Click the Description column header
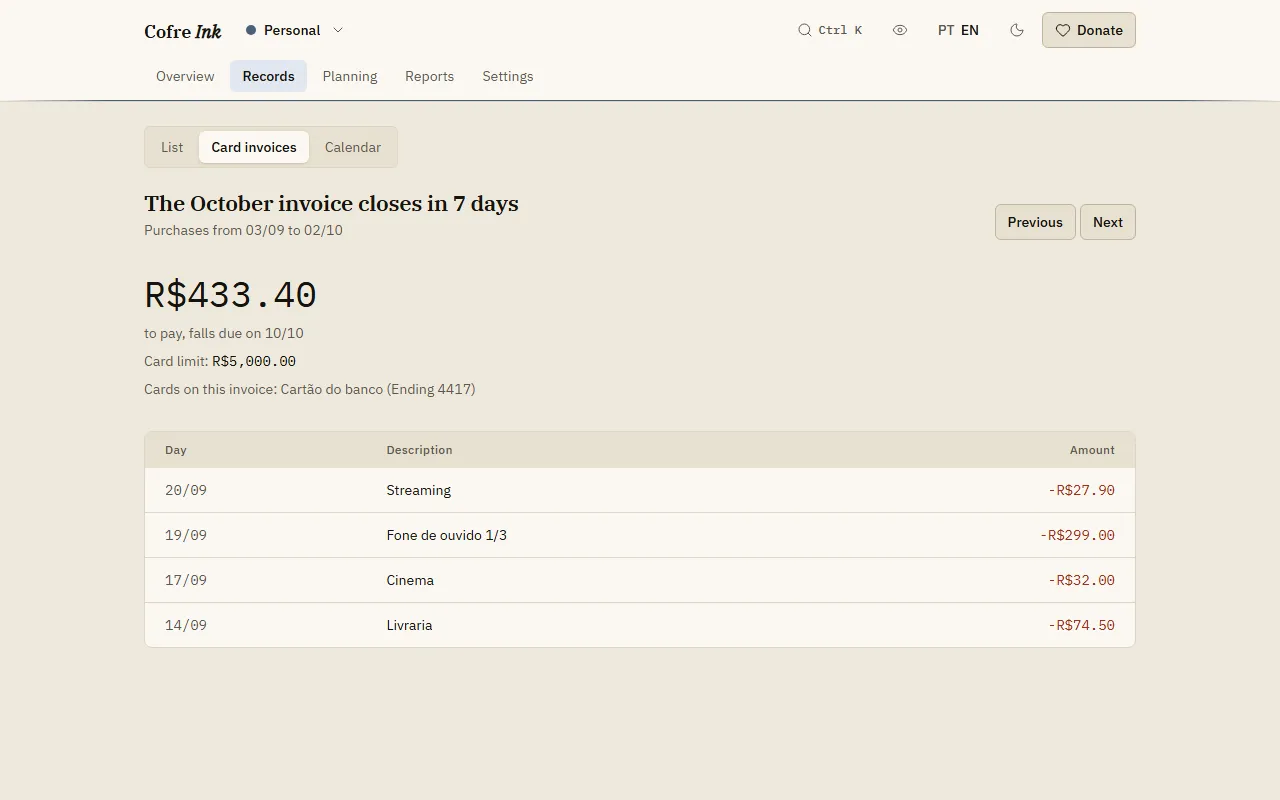 [x=419, y=450]
